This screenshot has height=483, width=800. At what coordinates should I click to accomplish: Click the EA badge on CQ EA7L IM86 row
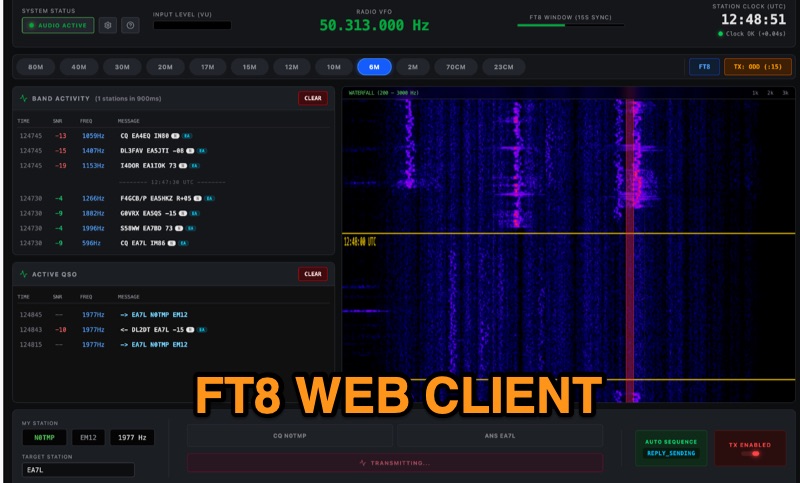[x=183, y=243]
